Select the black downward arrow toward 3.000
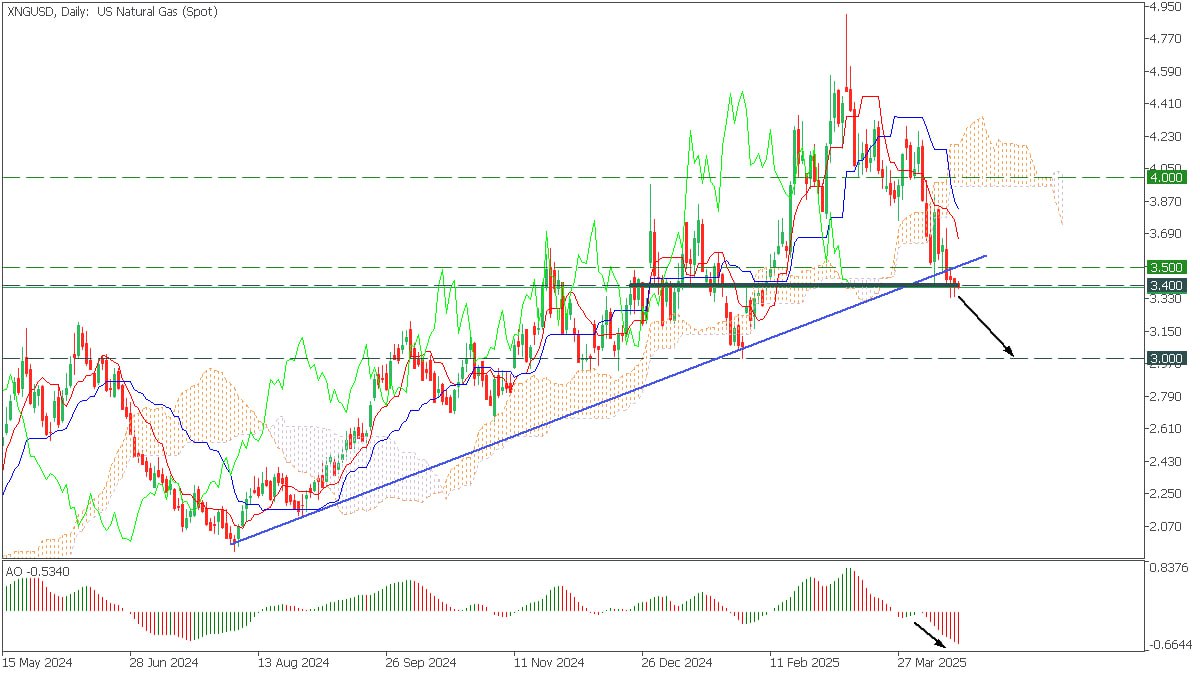 (x=986, y=326)
